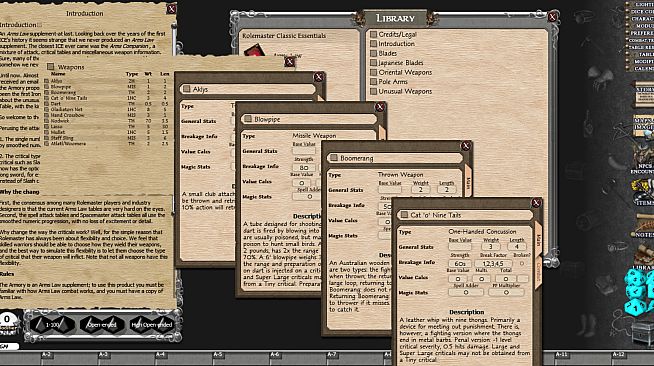Click the link icon beside Cat 'o' Nine Tails title
The height and width of the screenshot is (366, 654).
[404, 215]
